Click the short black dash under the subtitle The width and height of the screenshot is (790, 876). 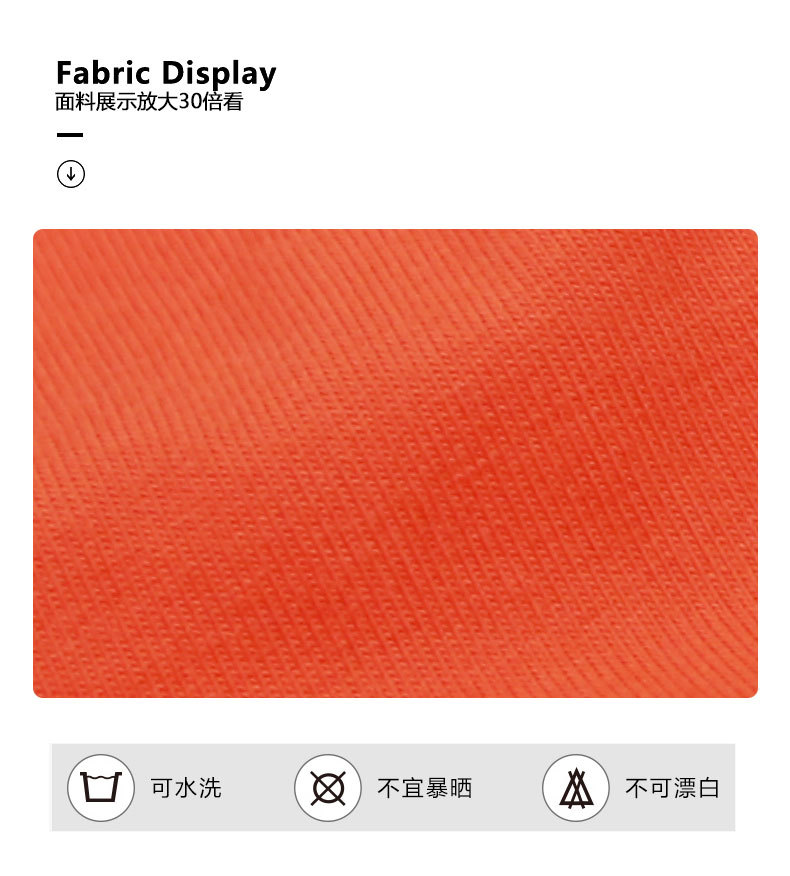click(70, 135)
